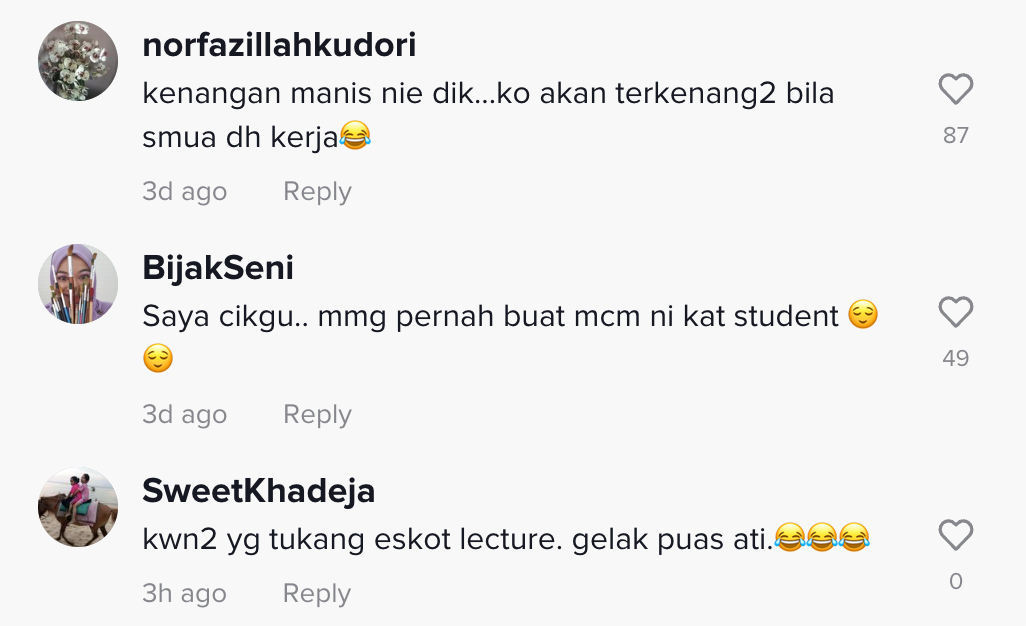Reply to norfazillahkudori's comment
Viewport: 1026px width, 626px height.
(317, 191)
